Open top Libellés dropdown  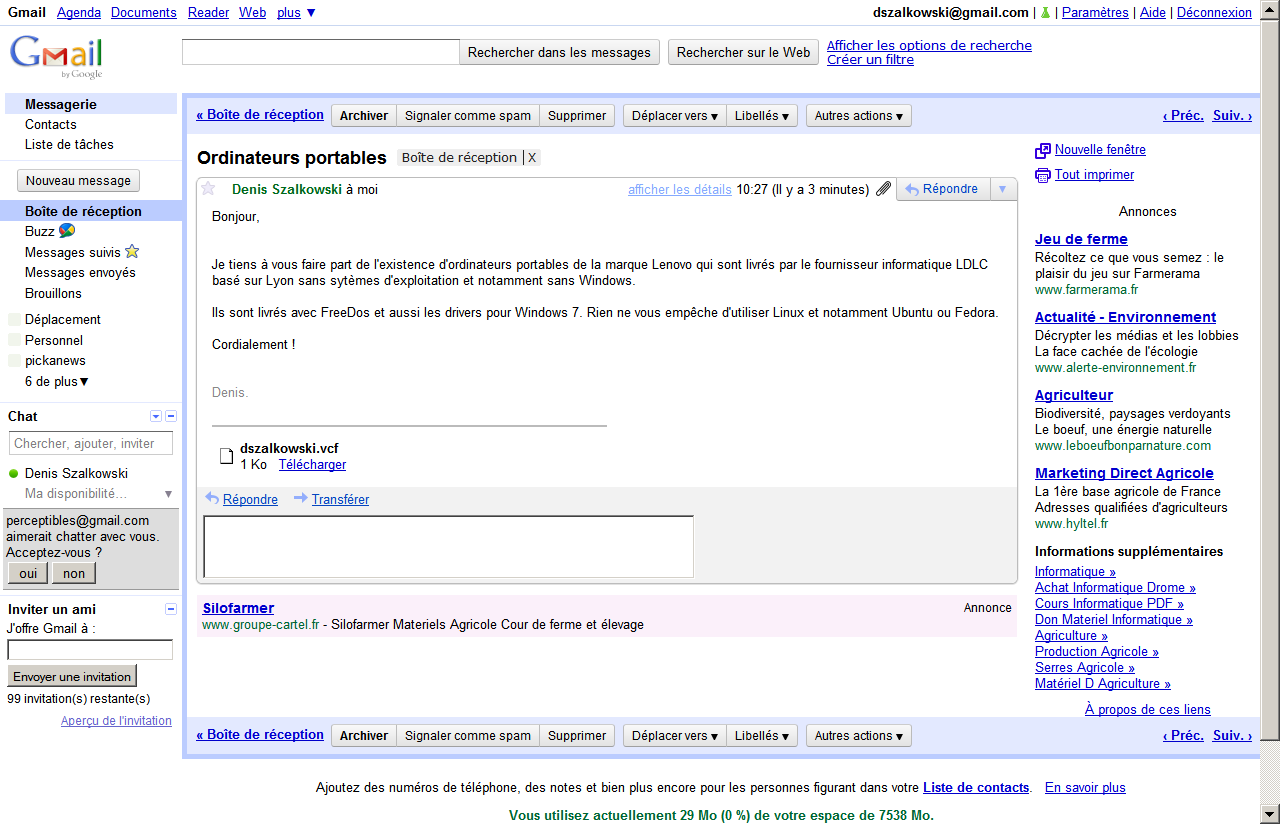coord(762,116)
